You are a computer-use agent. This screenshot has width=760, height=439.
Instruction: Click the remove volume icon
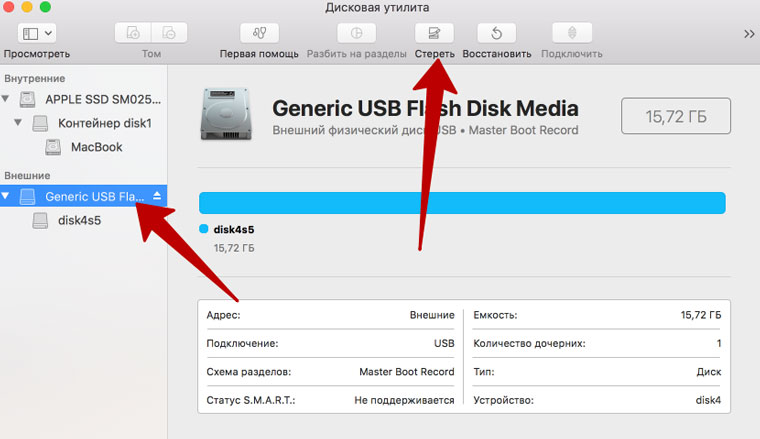pyautogui.click(x=171, y=32)
